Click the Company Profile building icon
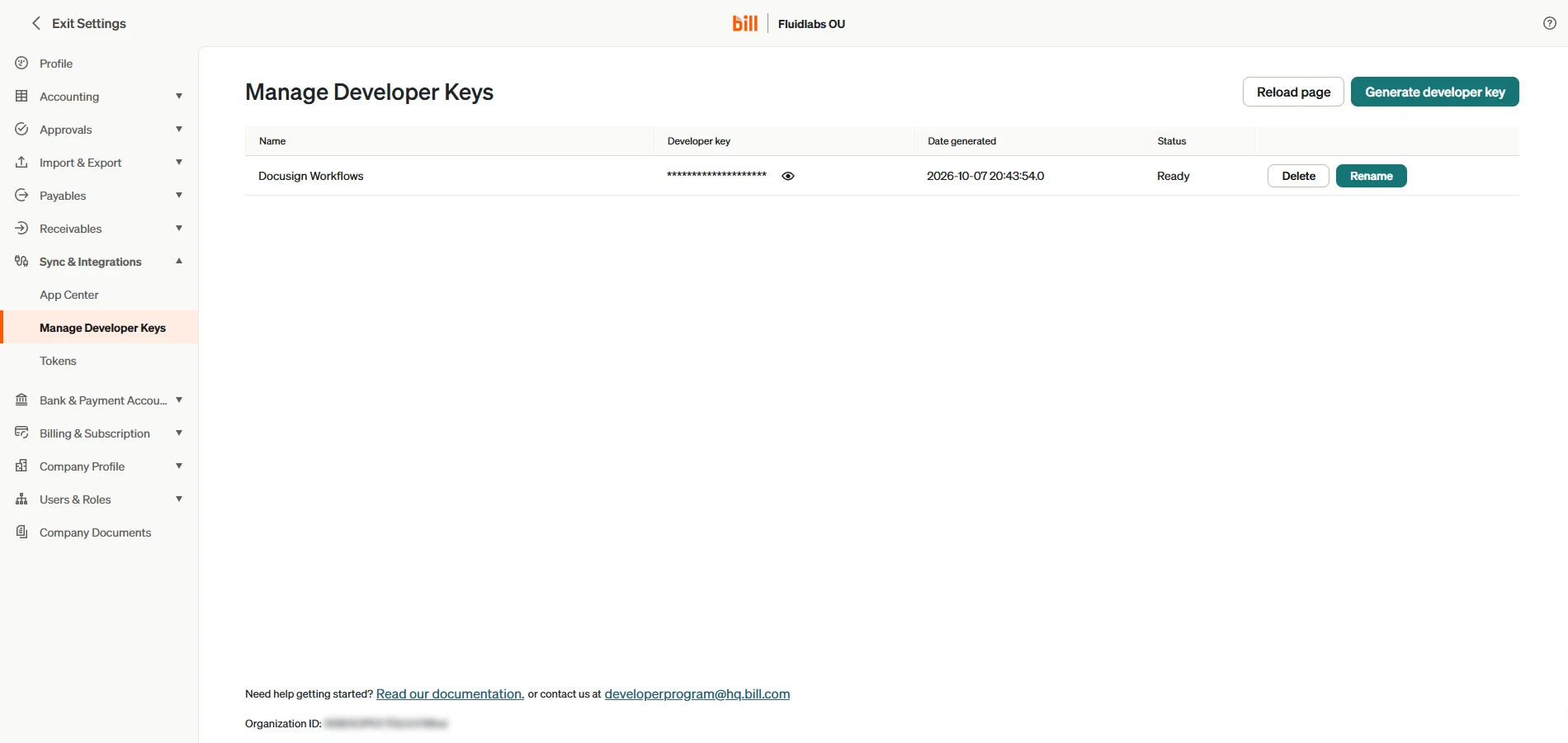 [21, 466]
